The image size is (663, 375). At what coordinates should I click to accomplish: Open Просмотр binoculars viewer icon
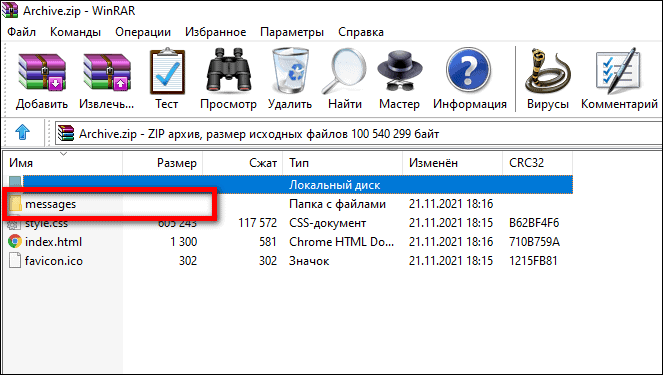tap(228, 70)
